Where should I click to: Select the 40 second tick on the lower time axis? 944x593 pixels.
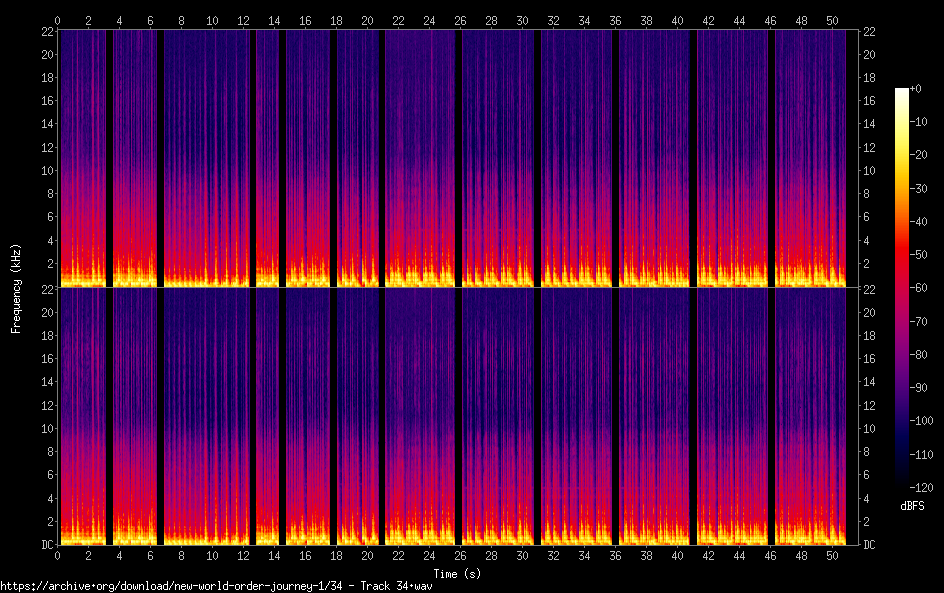tap(677, 555)
